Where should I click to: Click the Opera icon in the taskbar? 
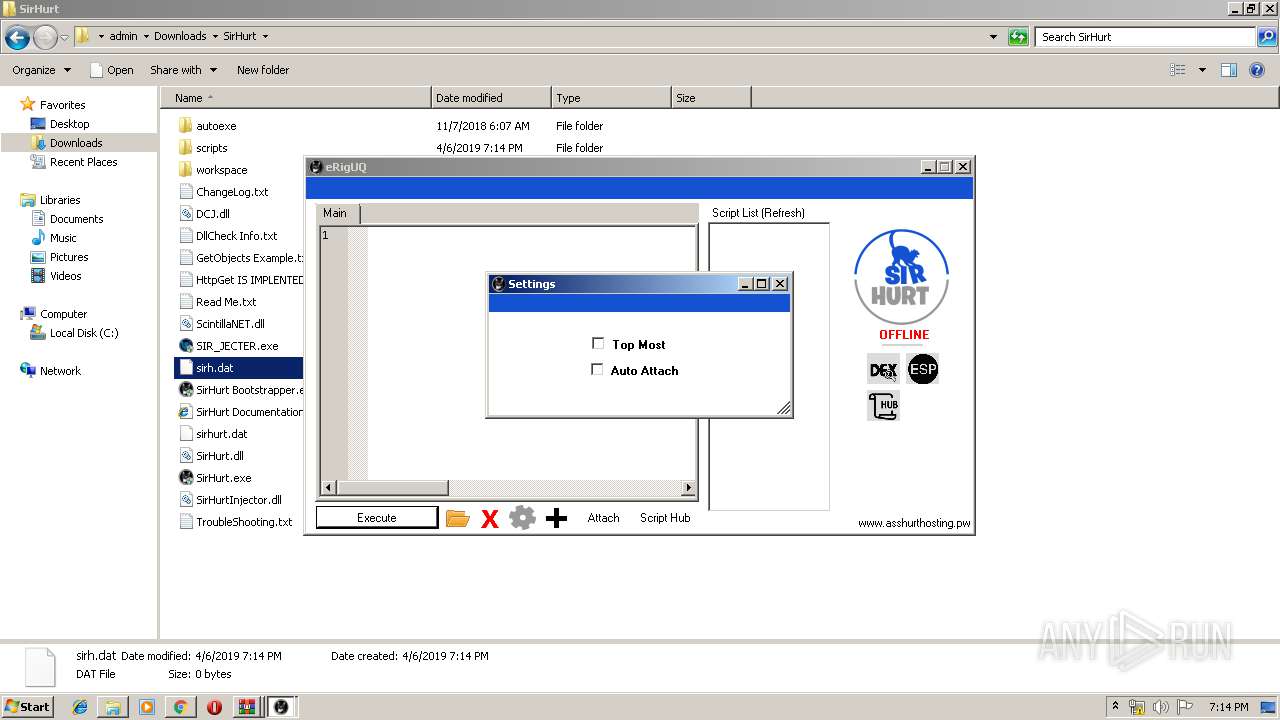(214, 707)
